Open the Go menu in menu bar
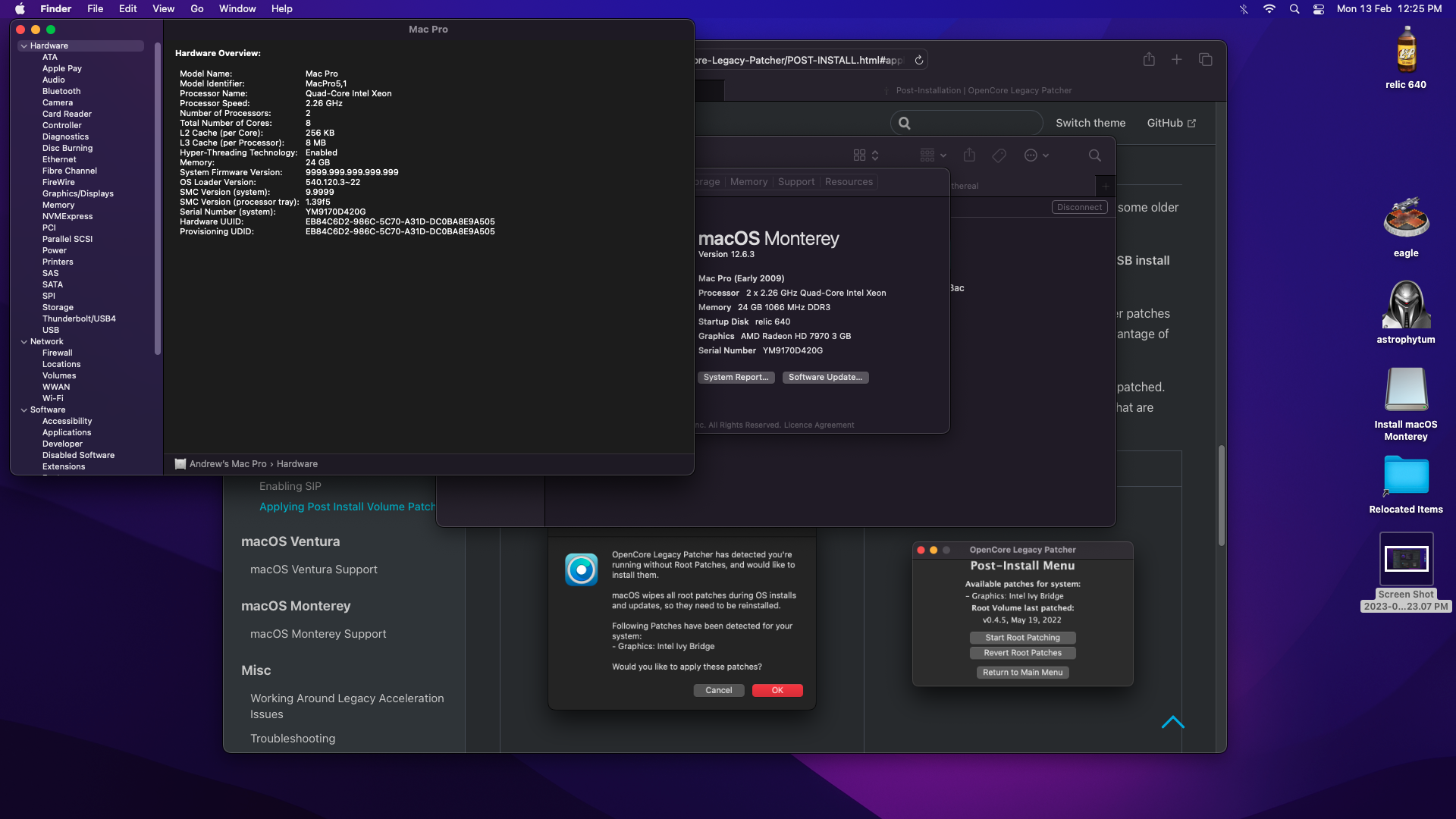Image resolution: width=1456 pixels, height=819 pixels. [x=197, y=9]
